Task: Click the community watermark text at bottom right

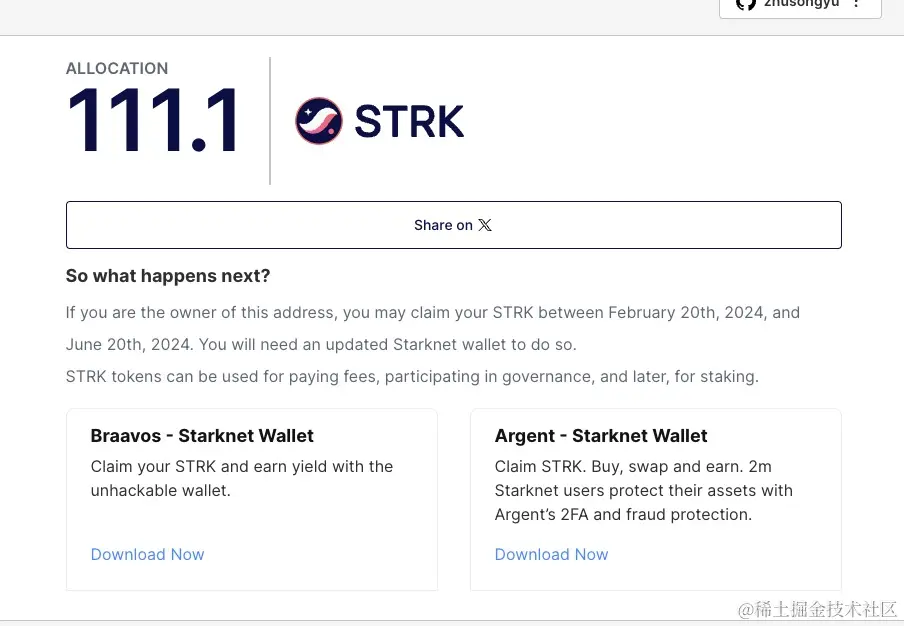Action: pyautogui.click(x=818, y=609)
